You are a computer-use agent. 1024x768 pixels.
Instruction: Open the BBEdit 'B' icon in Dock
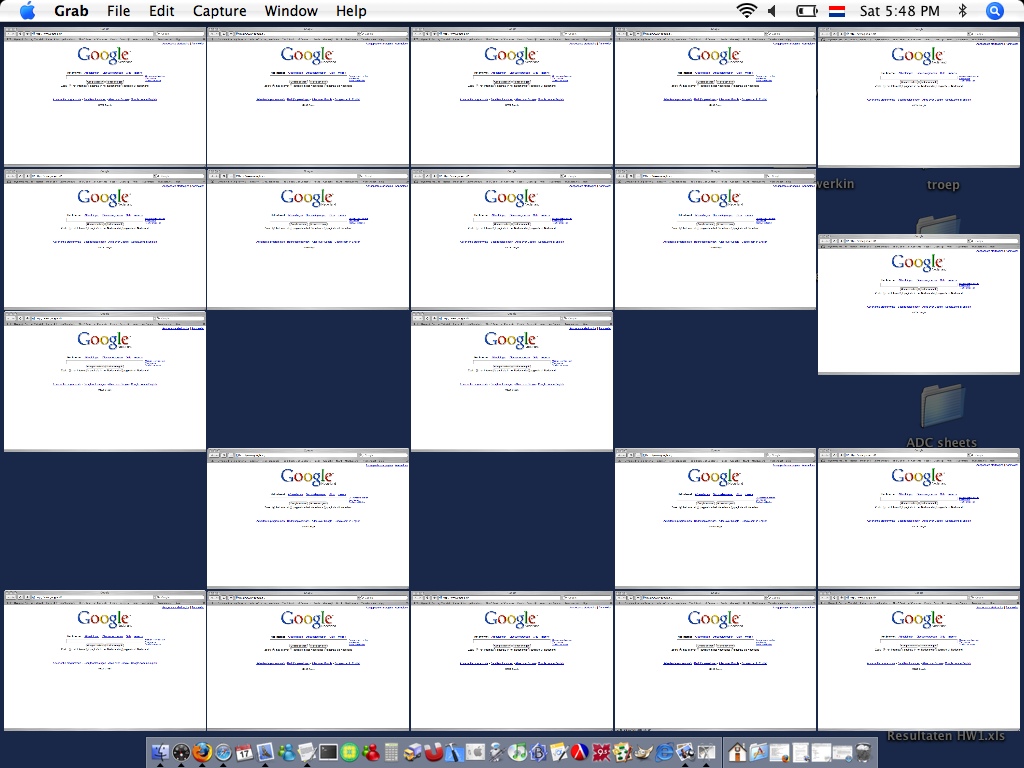(538, 753)
